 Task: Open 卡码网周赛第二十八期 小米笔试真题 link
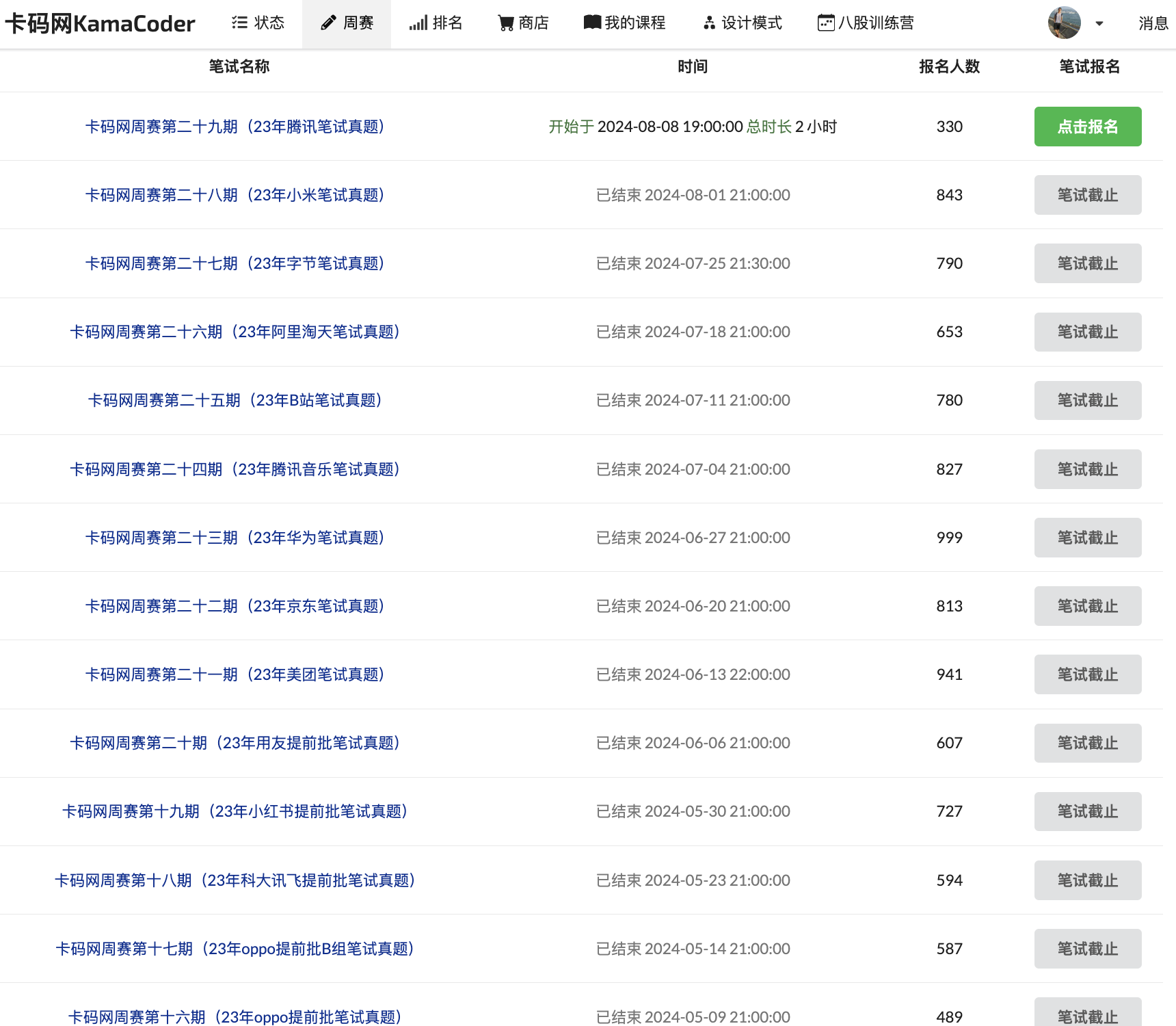pyautogui.click(x=235, y=195)
